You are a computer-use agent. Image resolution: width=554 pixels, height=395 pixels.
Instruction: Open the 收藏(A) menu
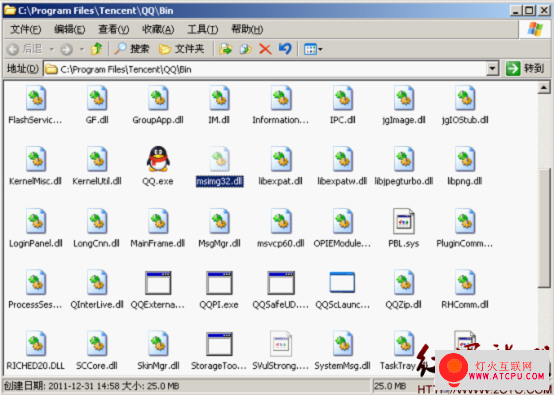point(158,29)
